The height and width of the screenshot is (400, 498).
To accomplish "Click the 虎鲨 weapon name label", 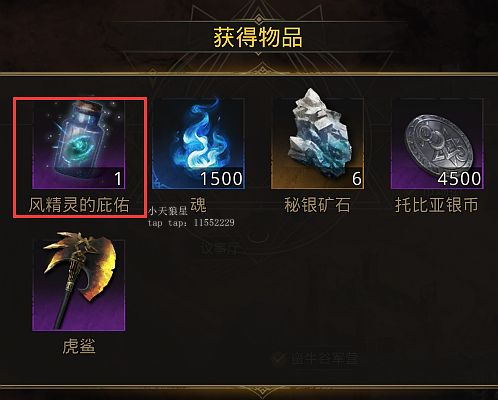I will coord(79,346).
